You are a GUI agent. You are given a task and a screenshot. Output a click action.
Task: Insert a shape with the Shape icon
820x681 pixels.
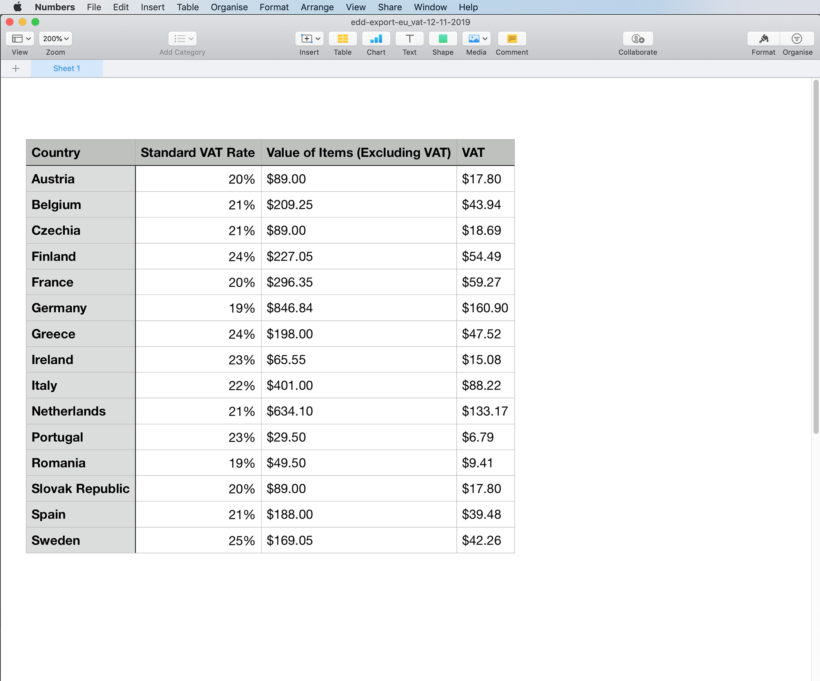pyautogui.click(x=442, y=38)
